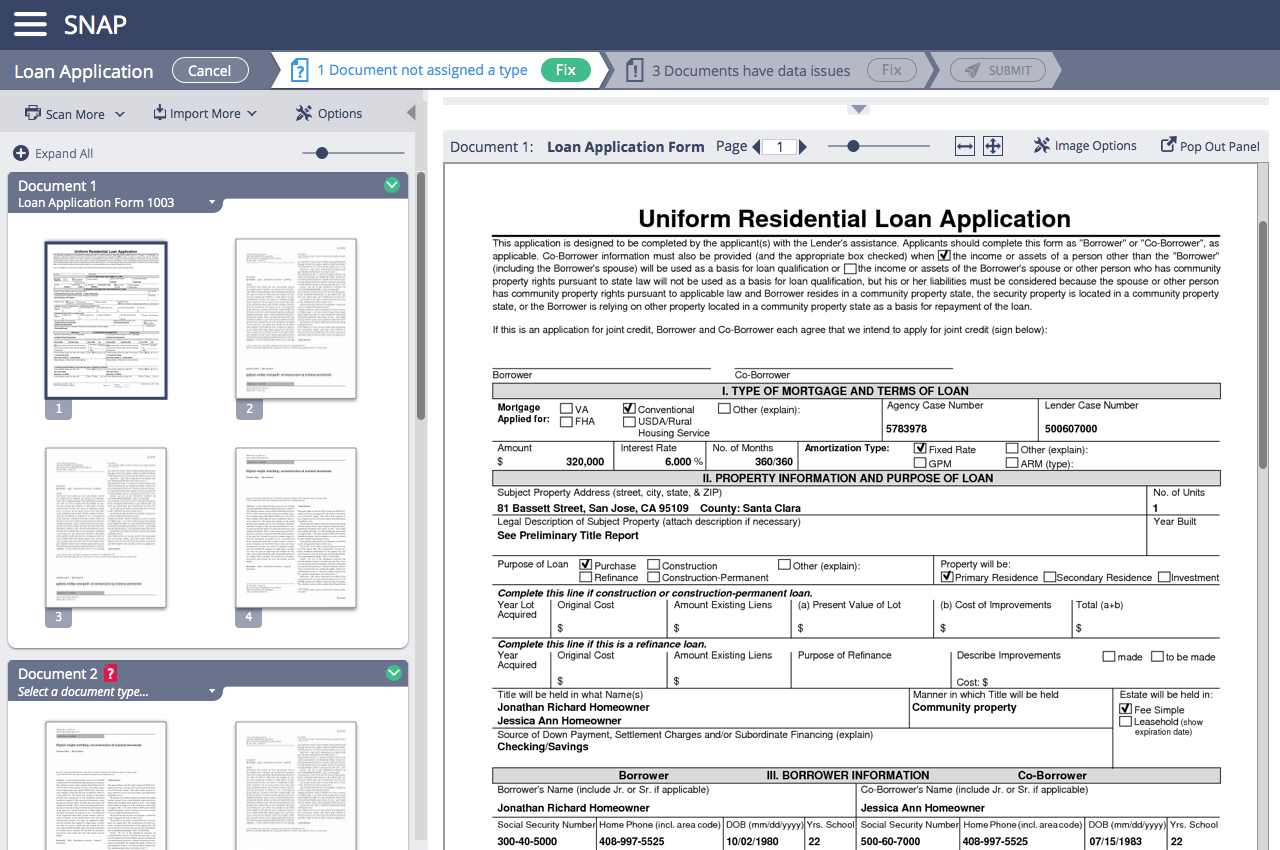
Task: Select page 4 thumbnail of Document 1
Action: point(296,527)
